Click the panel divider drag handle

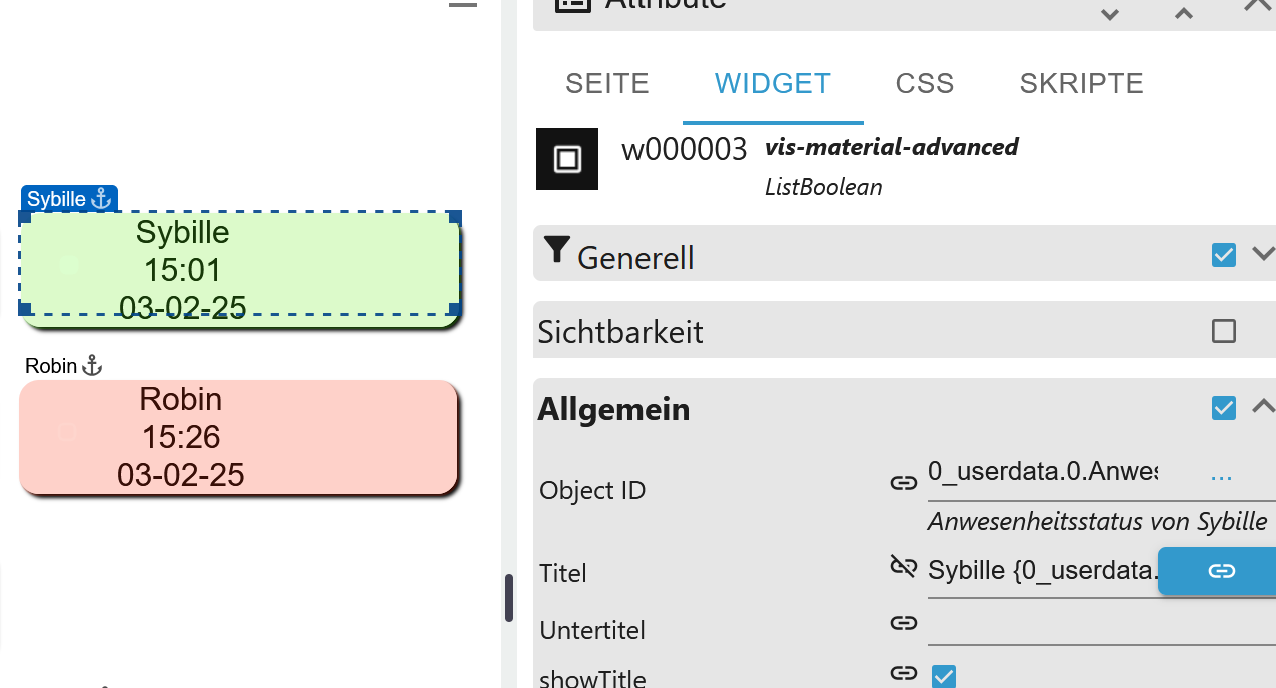(x=509, y=598)
